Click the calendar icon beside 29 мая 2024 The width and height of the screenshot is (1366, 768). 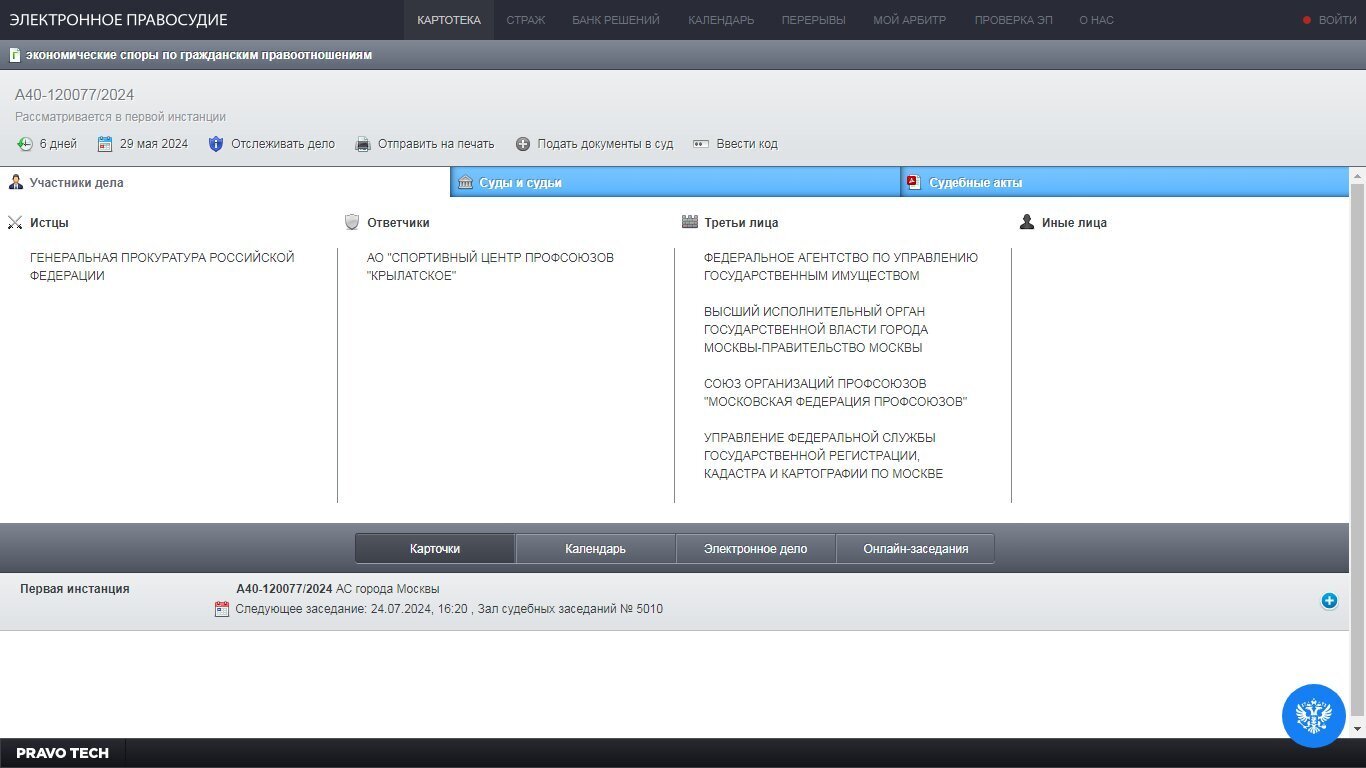105,144
